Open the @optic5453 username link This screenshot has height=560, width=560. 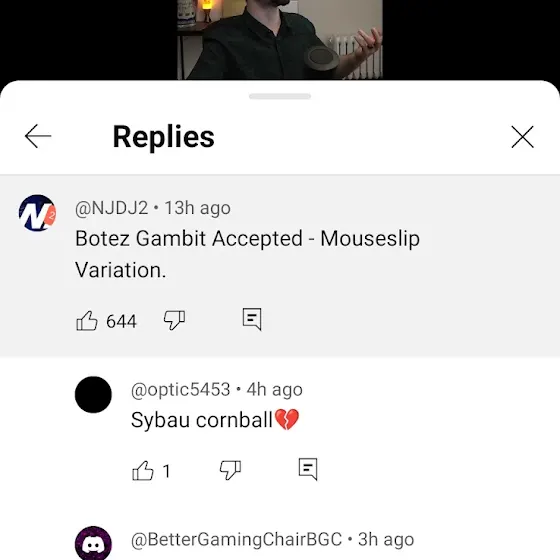[x=180, y=389]
